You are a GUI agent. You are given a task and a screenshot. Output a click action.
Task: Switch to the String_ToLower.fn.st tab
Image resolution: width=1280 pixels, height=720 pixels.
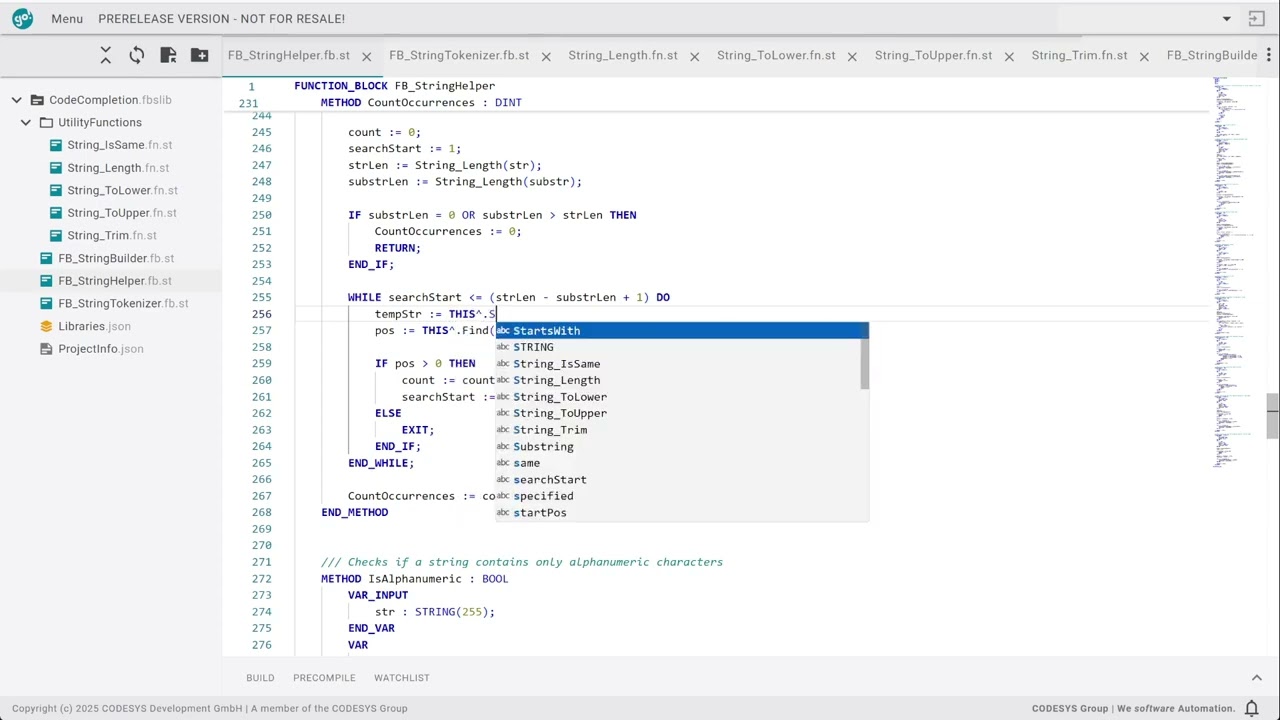776,55
